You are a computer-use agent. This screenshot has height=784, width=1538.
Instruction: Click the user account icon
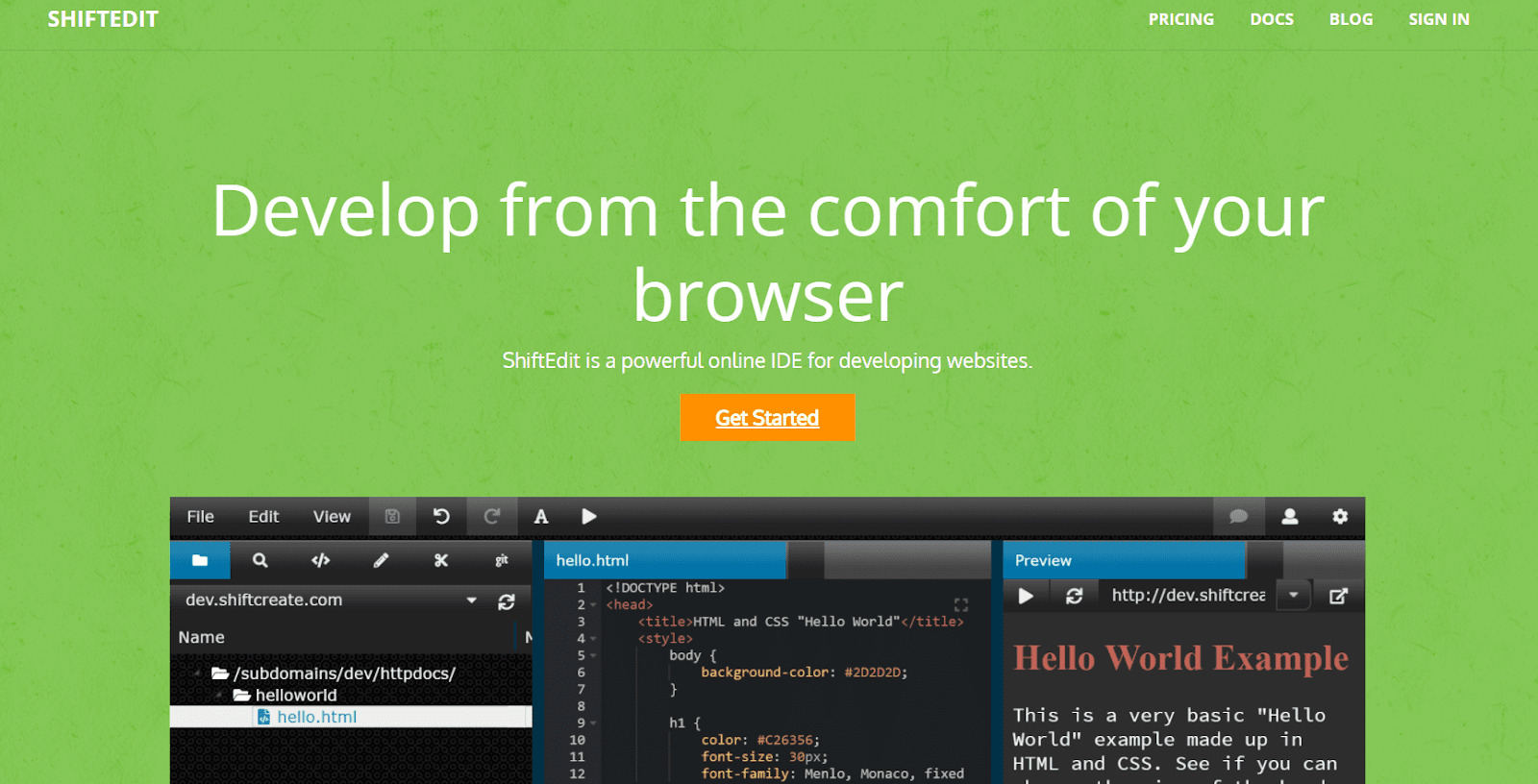pyautogui.click(x=1290, y=517)
